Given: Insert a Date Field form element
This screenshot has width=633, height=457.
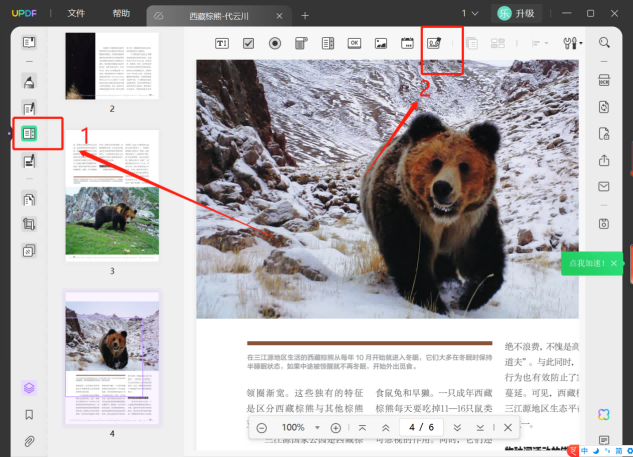Looking at the screenshot, I should click(x=407, y=43).
